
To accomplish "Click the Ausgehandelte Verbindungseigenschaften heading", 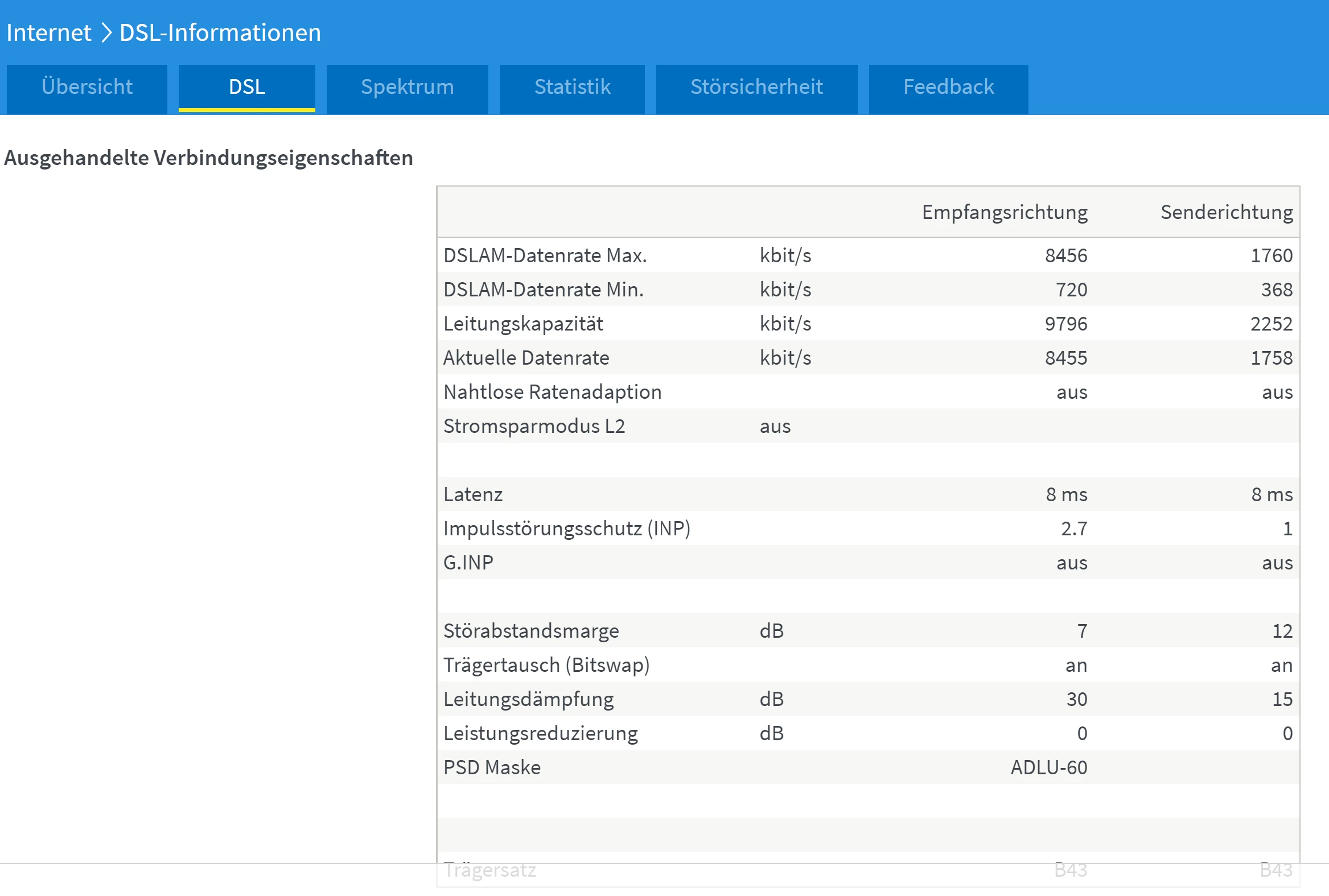I will coord(209,158).
